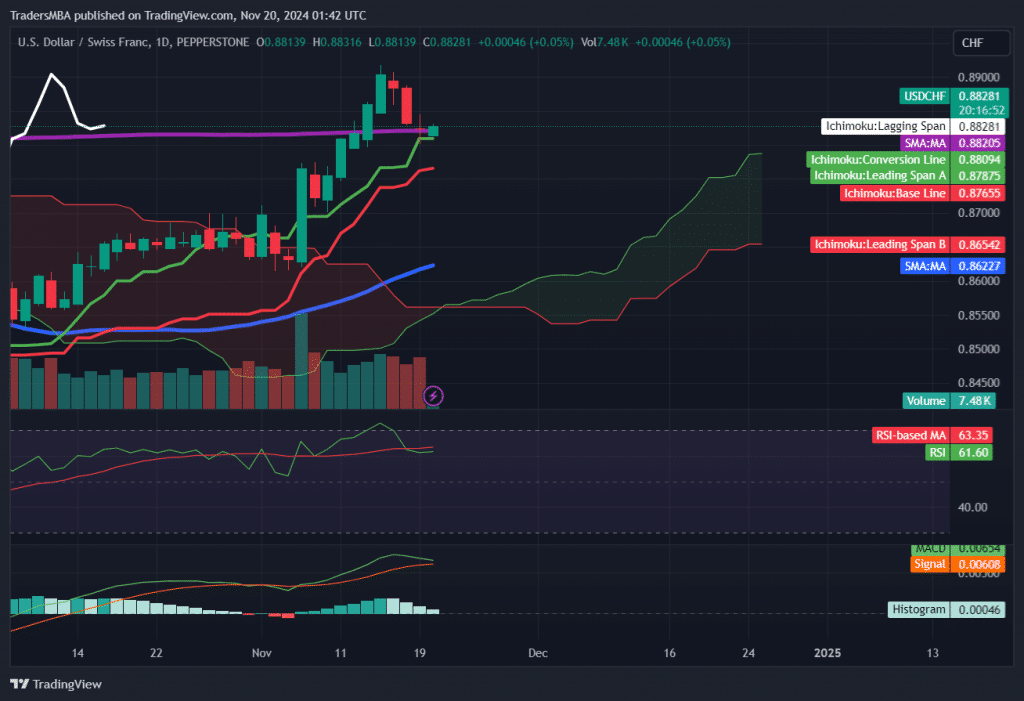Select the Ichimoku:Base Line label
The height and width of the screenshot is (701, 1024).
coord(894,193)
